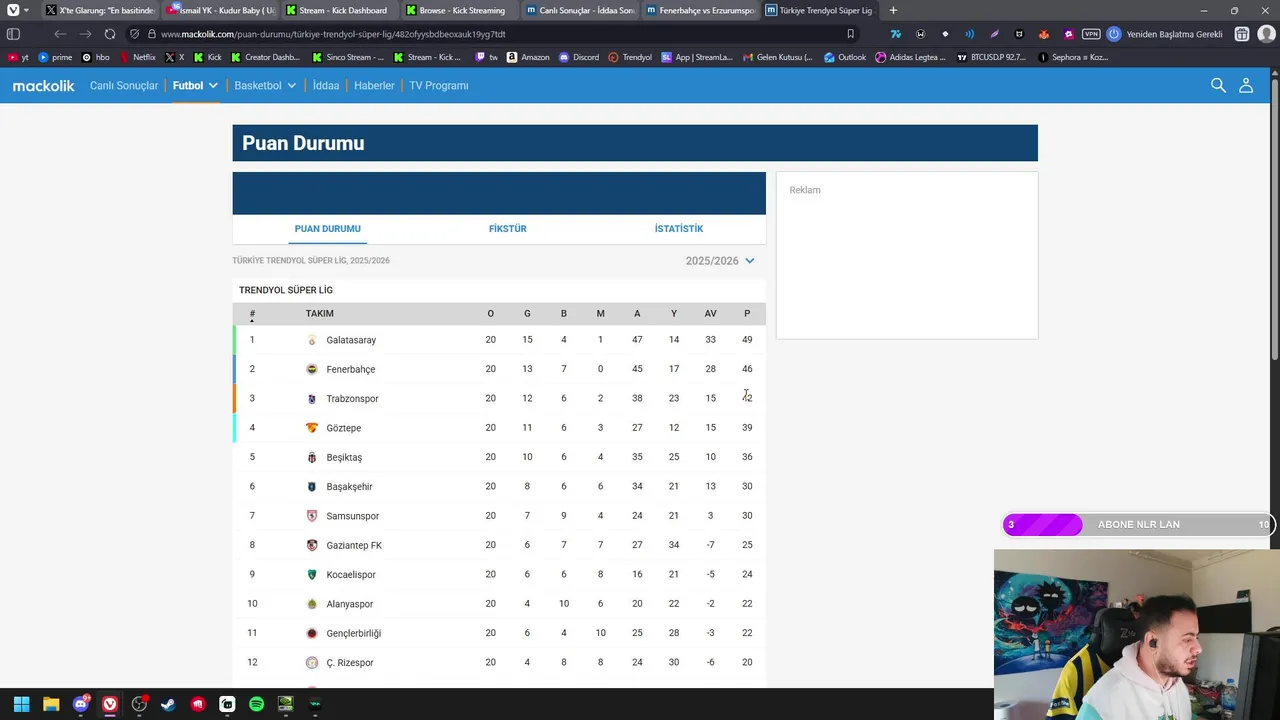The image size is (1280, 720).
Task: Open the Trendyol bookmark
Action: [x=630, y=57]
